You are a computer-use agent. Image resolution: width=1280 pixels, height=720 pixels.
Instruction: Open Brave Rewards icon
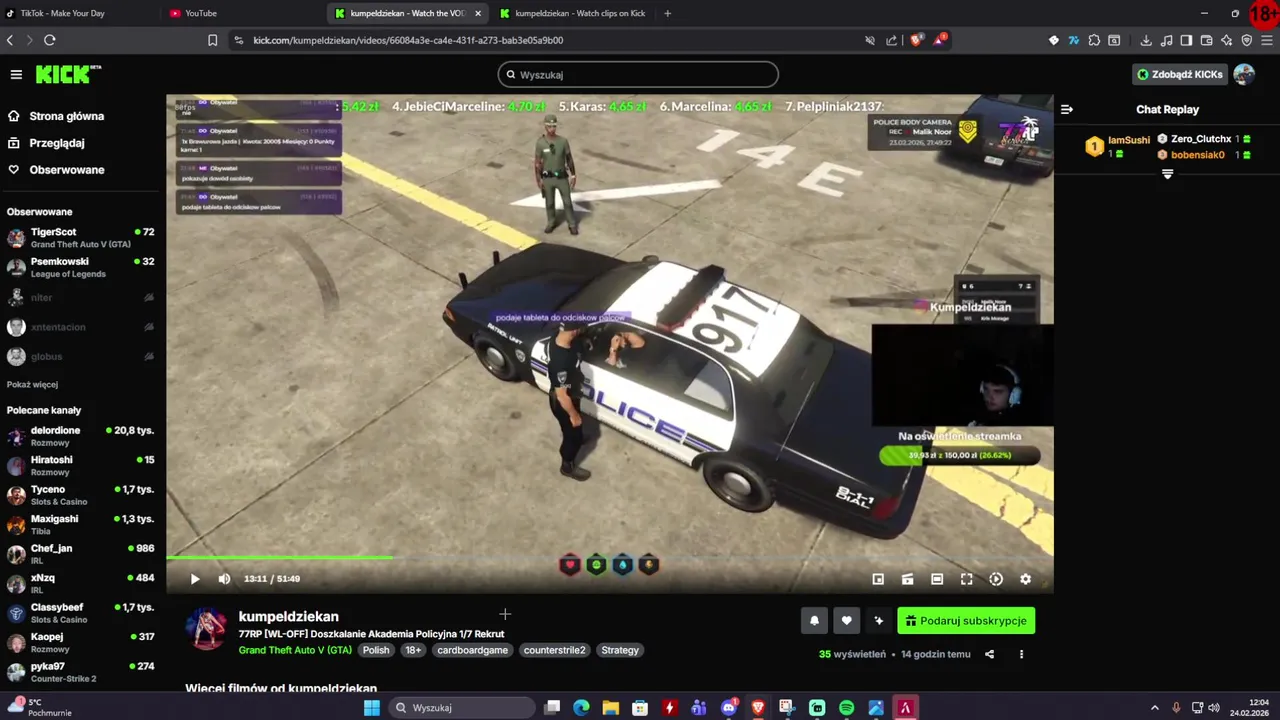(x=940, y=40)
